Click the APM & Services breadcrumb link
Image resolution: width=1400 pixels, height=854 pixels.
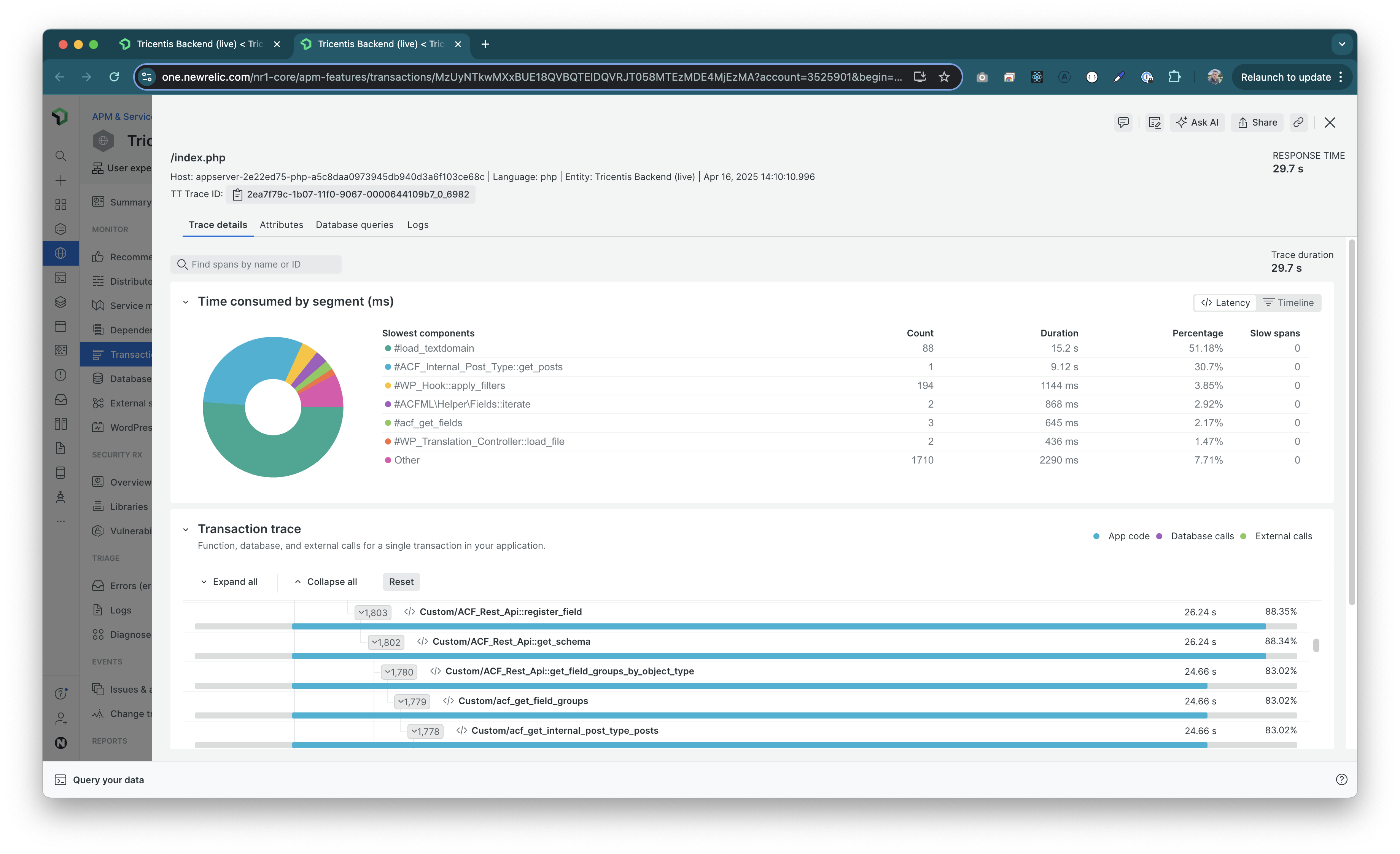[x=122, y=116]
